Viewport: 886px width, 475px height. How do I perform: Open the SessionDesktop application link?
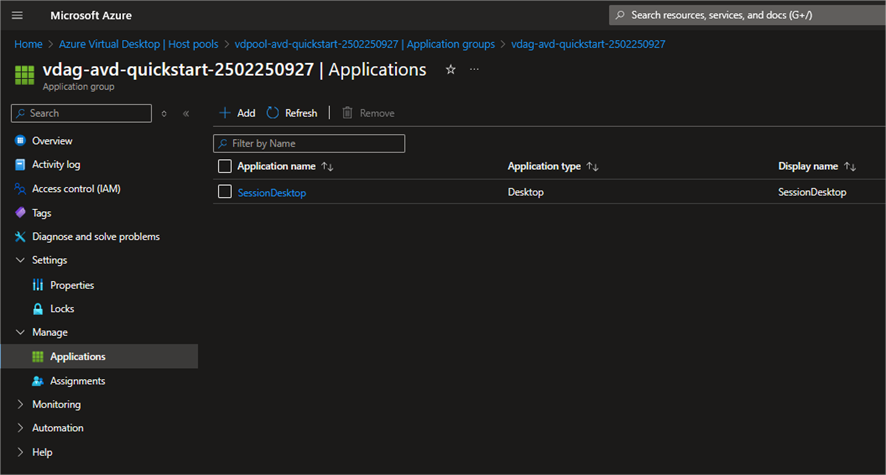pos(272,193)
